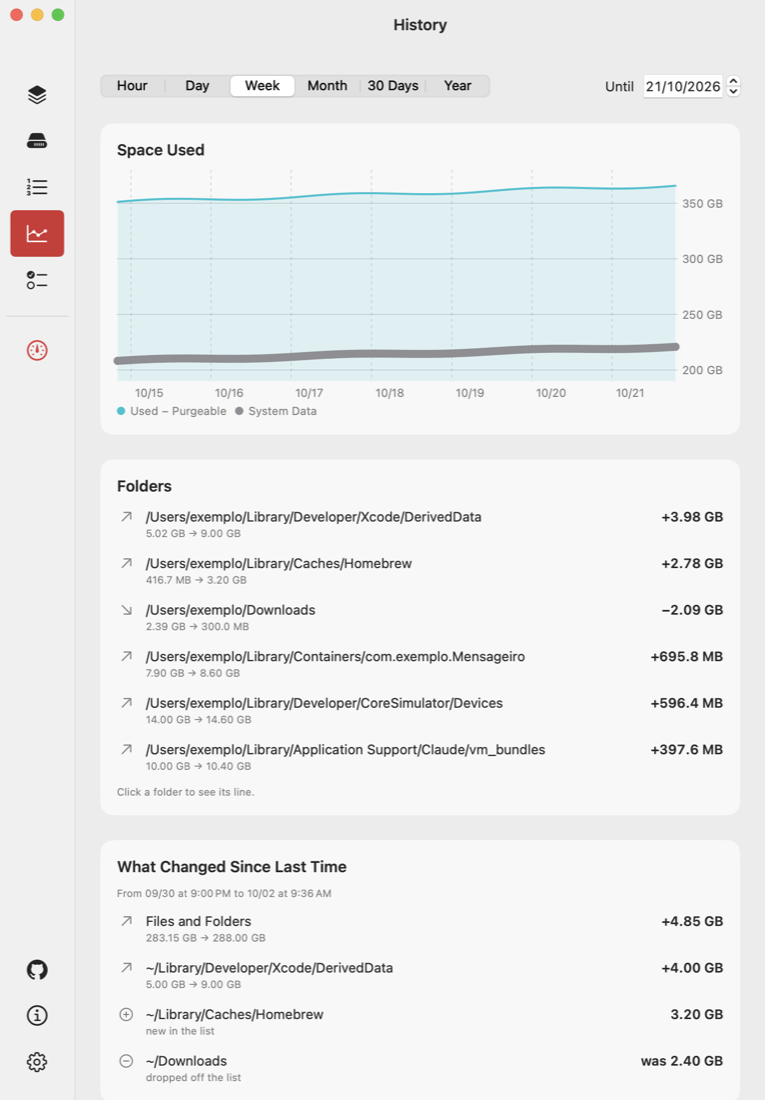Click the ~/Library/Caches/Homebrew new entry
Screen dimensions: 765x1100
(420, 1021)
